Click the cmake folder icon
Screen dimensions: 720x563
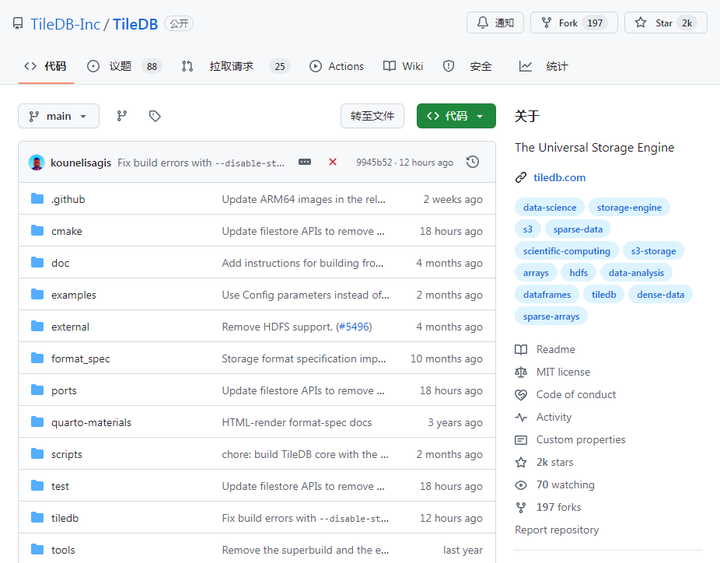pos(37,230)
